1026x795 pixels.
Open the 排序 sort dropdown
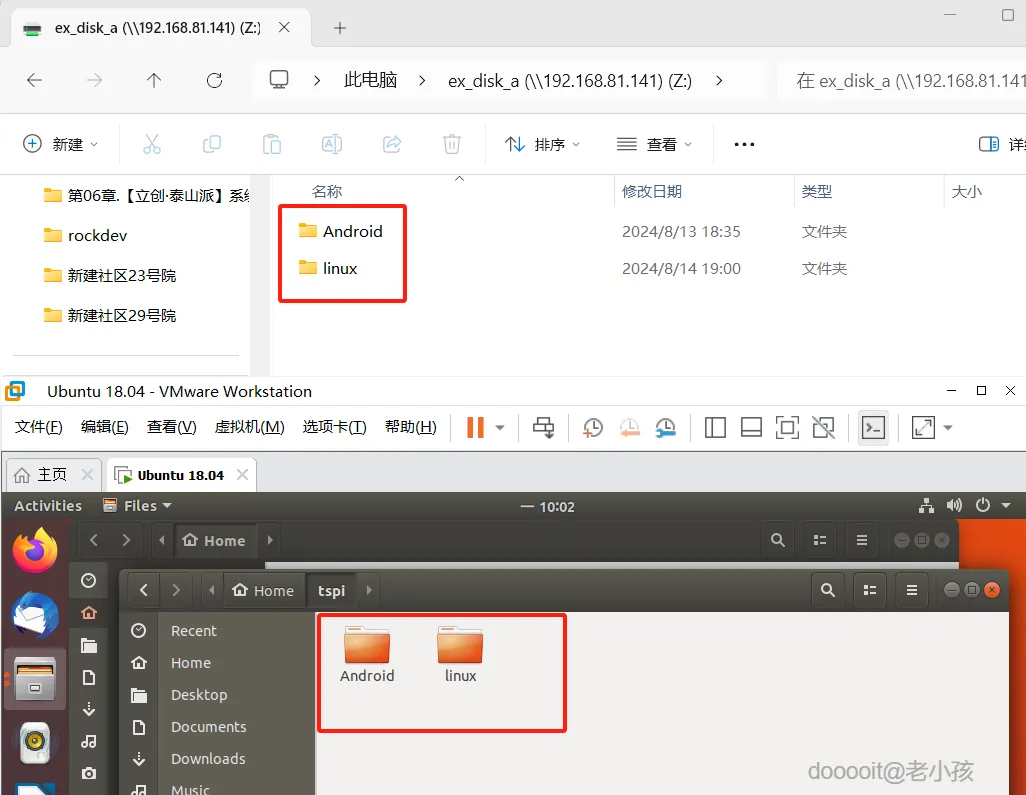[x=543, y=143]
